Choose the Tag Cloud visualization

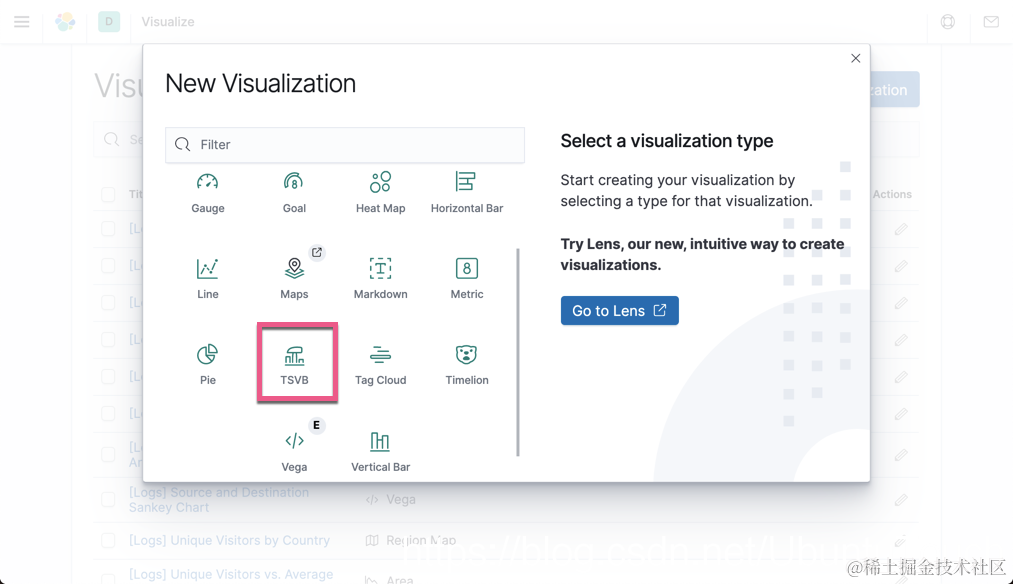pos(381,364)
